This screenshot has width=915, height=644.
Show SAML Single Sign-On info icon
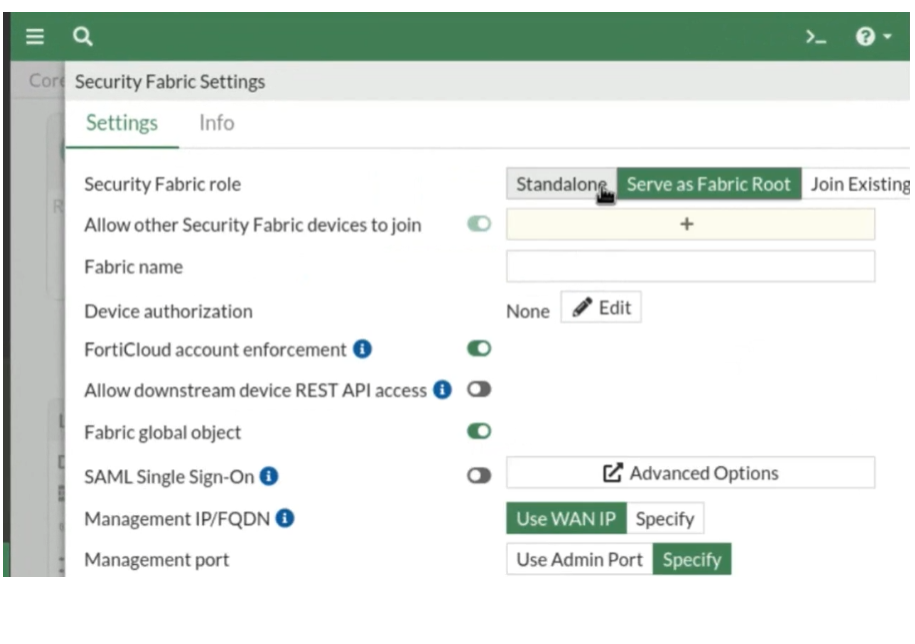point(268,476)
